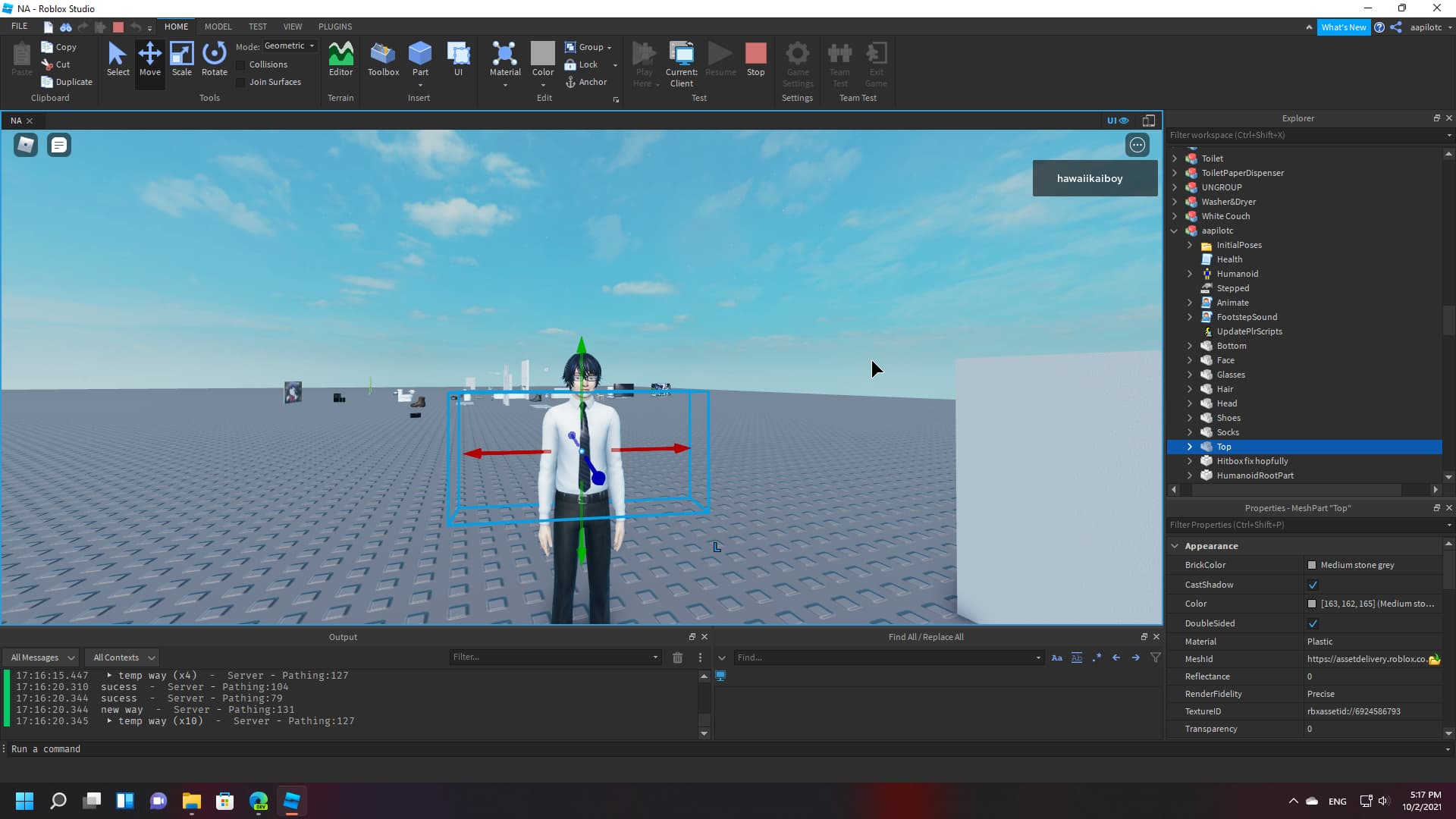This screenshot has width=1456, height=819.
Task: Open Game Settings
Action: pos(797,64)
